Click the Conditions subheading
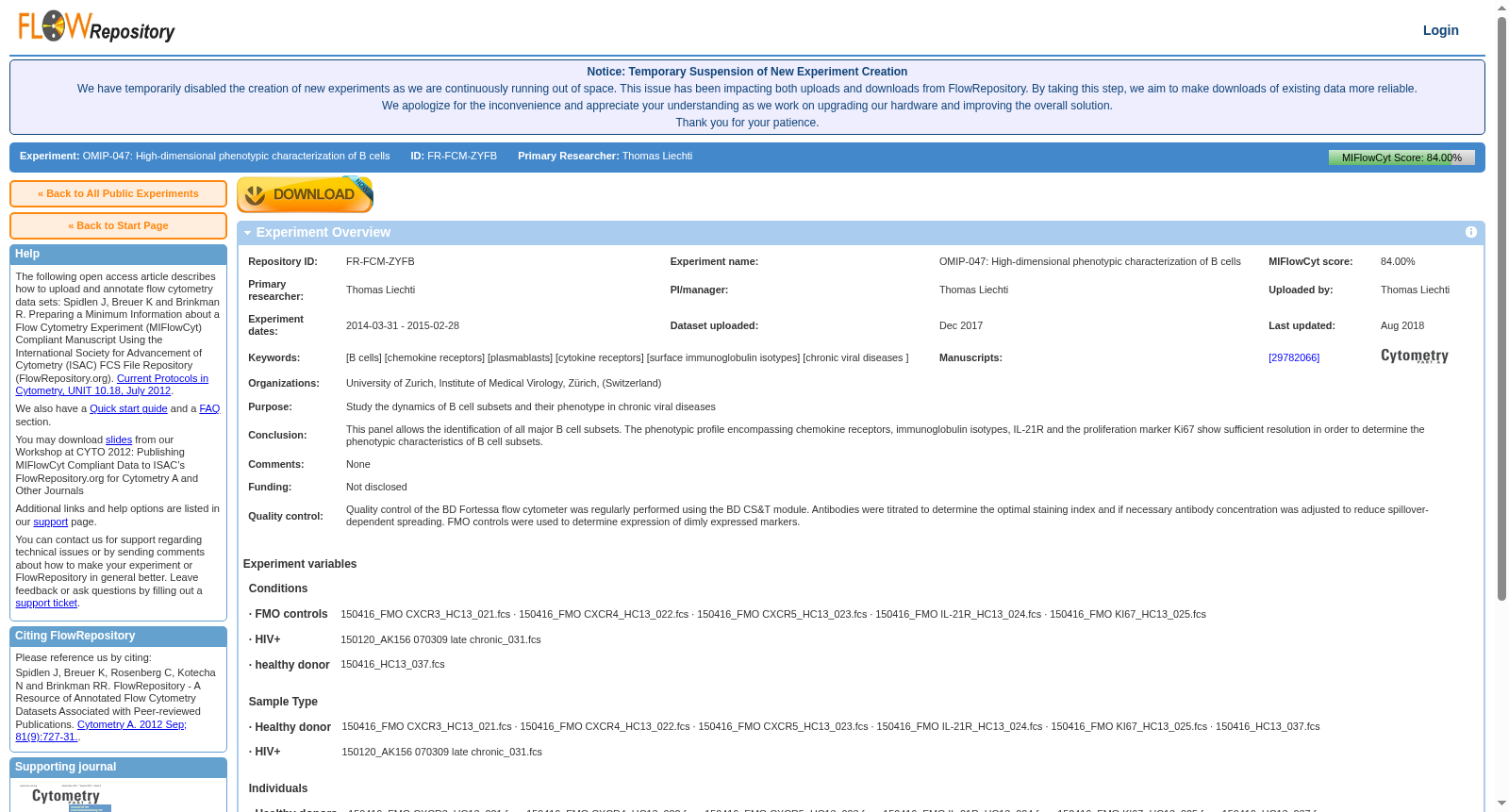Screen dimensions: 1509x812 (278, 588)
